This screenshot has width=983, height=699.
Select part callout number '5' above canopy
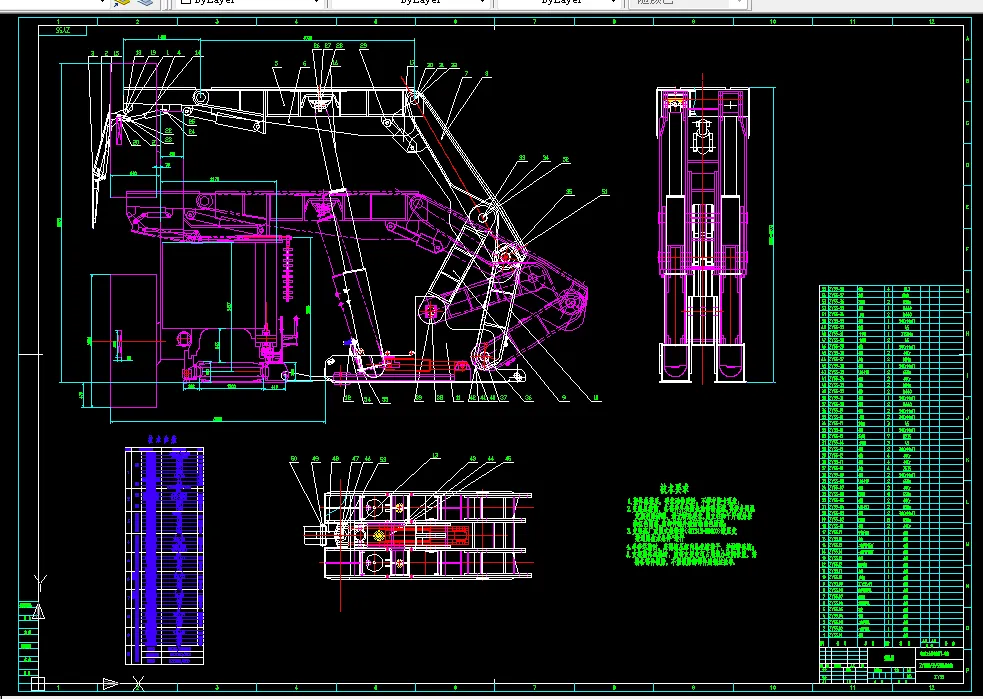(276, 64)
